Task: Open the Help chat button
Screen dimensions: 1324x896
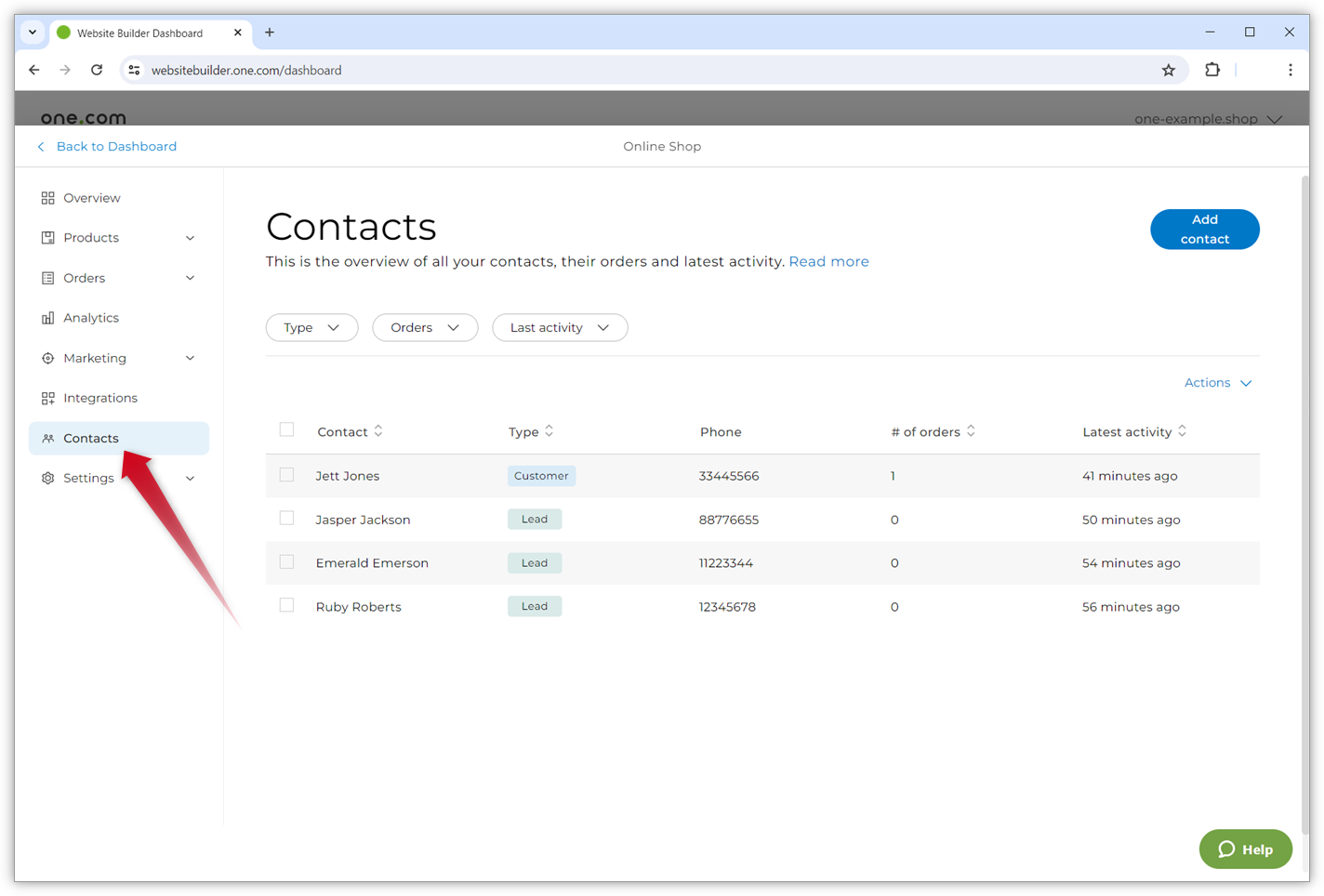Action: [x=1245, y=849]
